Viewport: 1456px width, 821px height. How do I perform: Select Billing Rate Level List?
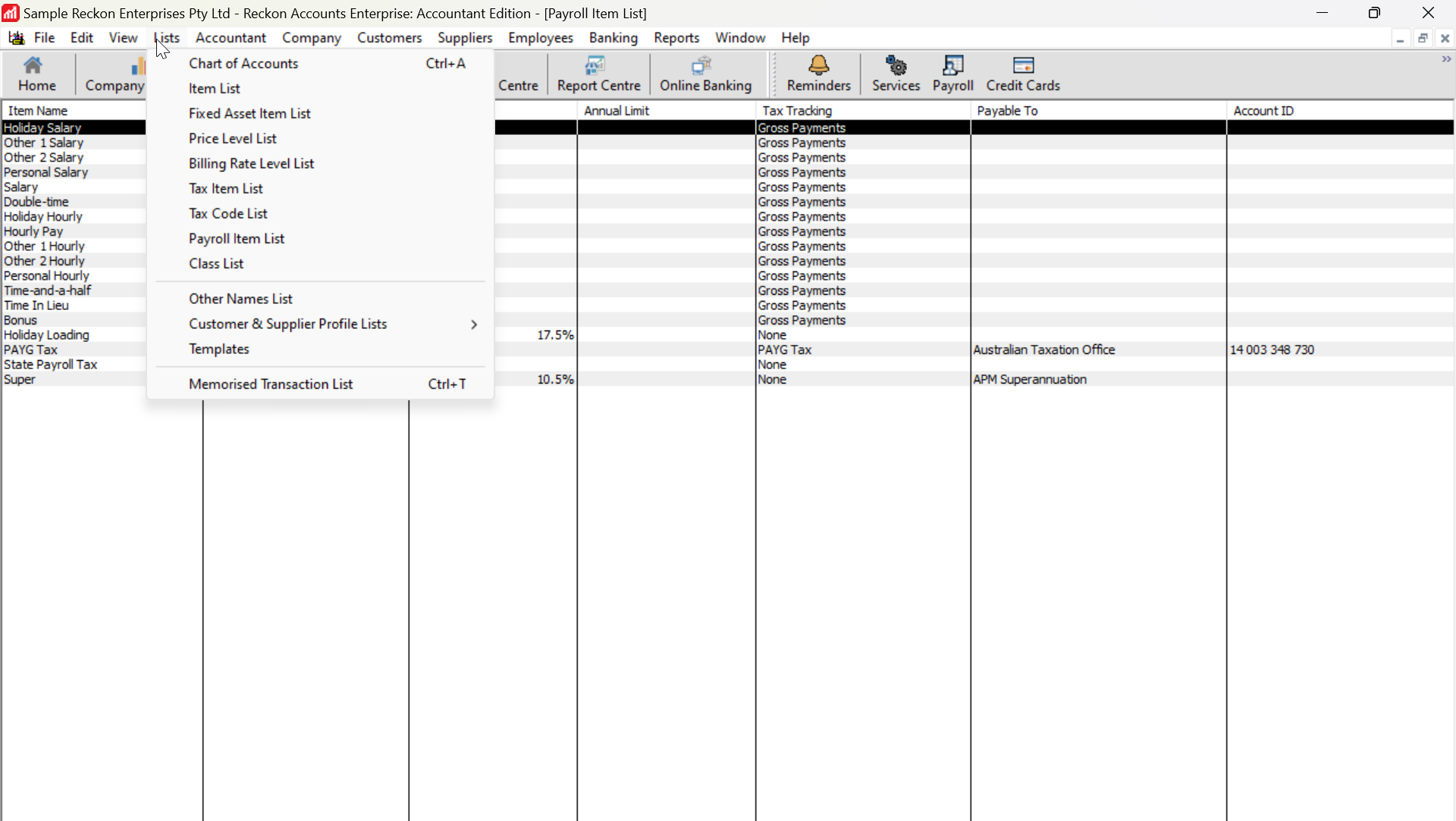[320, 164]
